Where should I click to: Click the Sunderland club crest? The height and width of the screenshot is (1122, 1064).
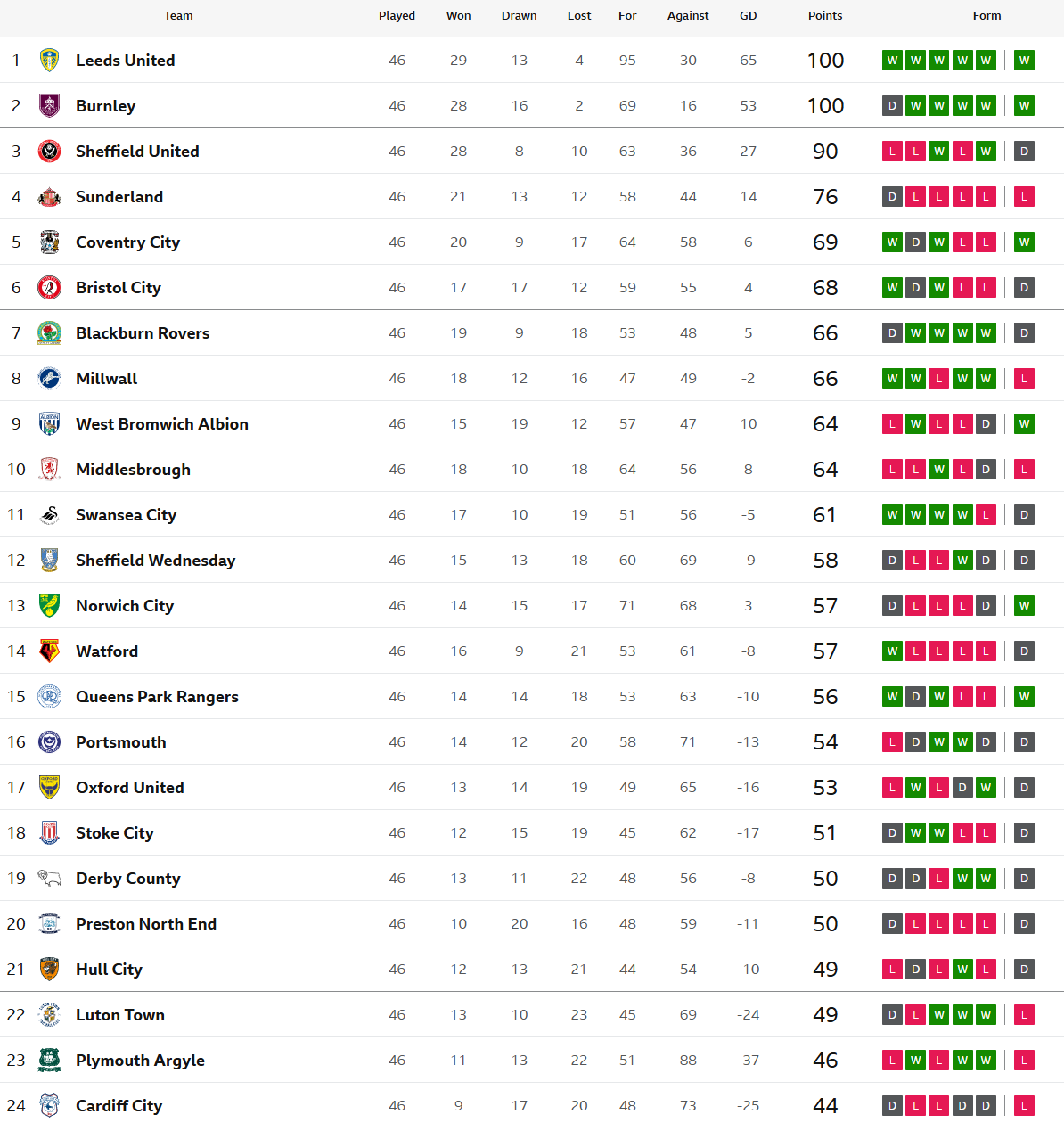(50, 197)
